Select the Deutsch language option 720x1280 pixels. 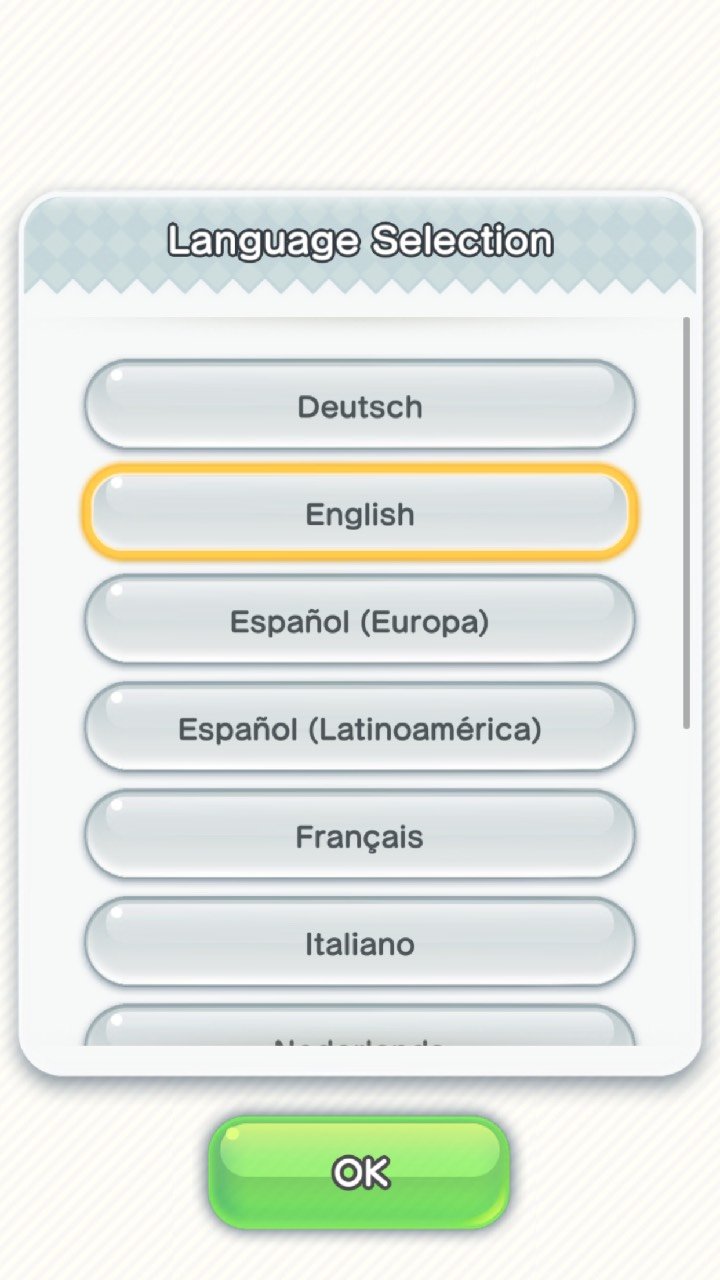click(x=359, y=406)
